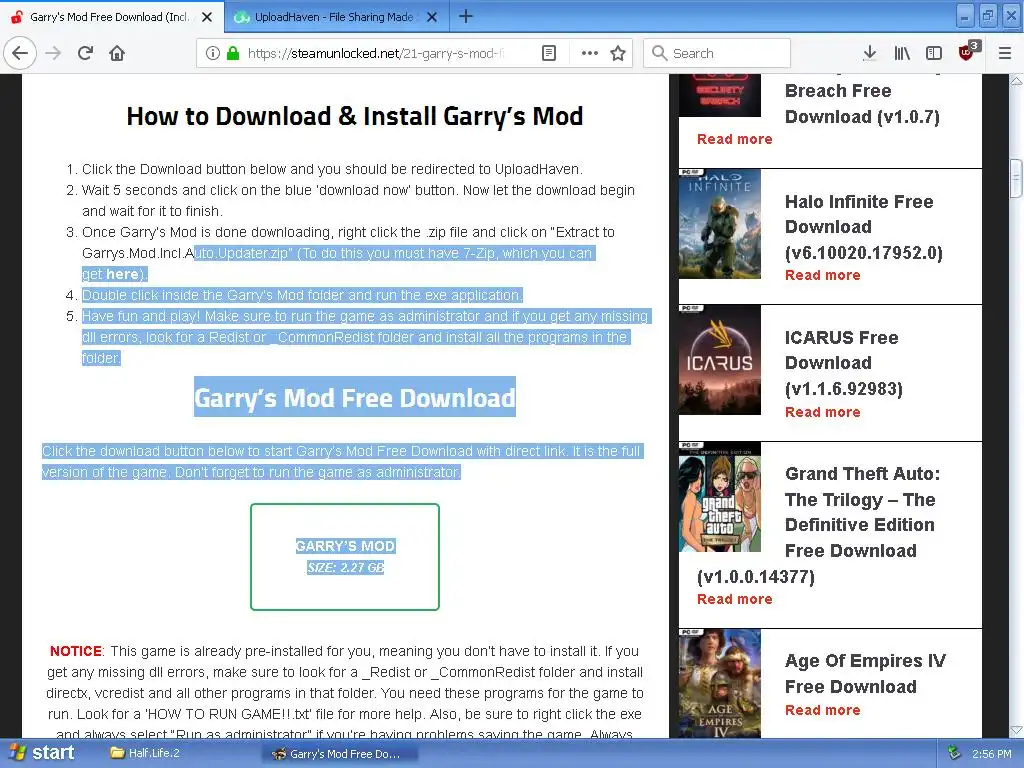Open Age Of Empires IV Free Download link

click(x=865, y=674)
